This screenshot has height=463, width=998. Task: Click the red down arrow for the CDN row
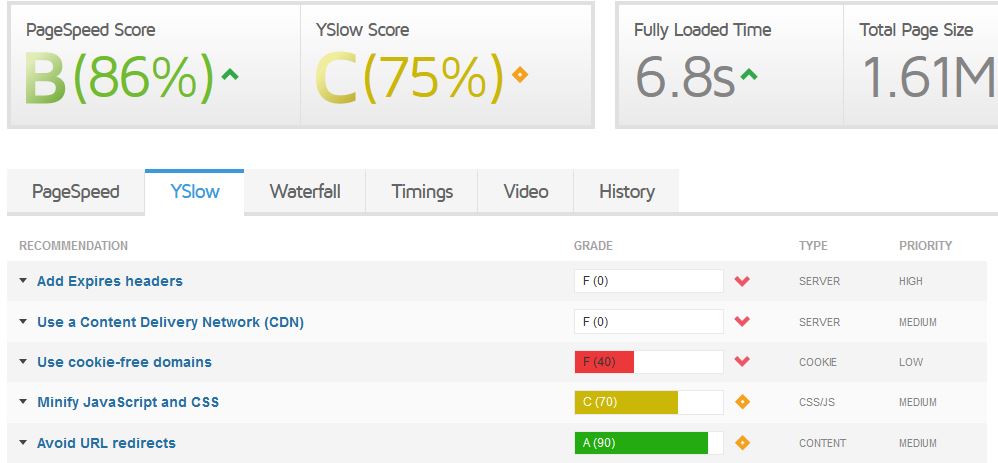pos(742,322)
